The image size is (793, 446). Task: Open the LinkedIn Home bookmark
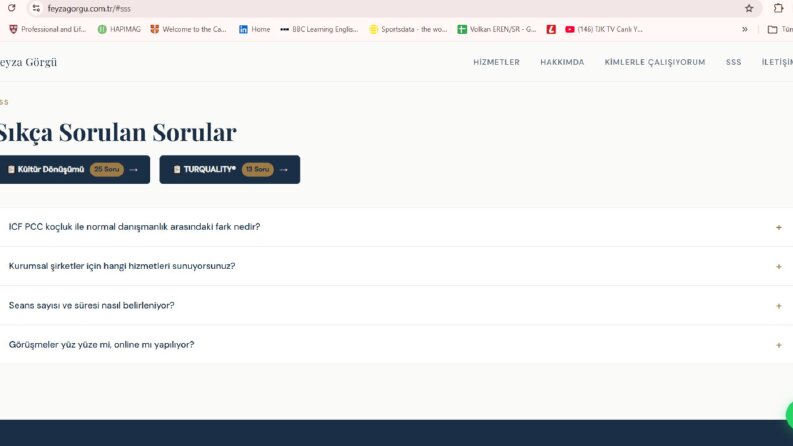pyautogui.click(x=254, y=29)
